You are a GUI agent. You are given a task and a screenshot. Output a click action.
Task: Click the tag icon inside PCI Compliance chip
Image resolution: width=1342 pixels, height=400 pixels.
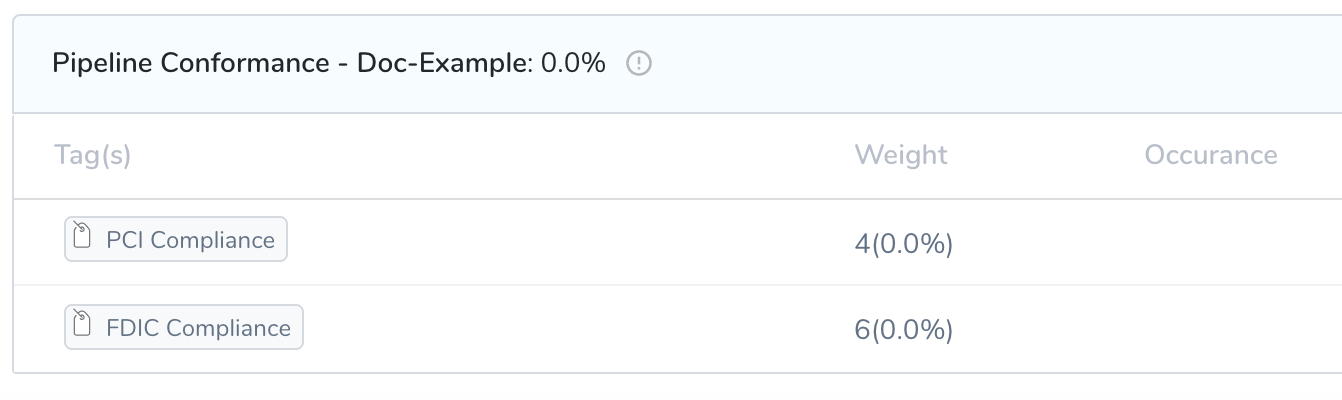(x=84, y=238)
